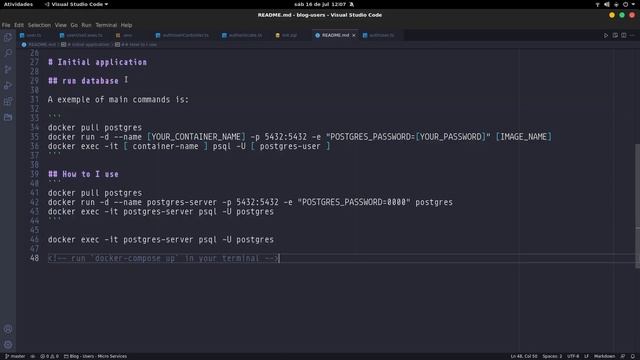
Task: Click the notification bell beside the clock
Action: pyautogui.click(x=351, y=4)
